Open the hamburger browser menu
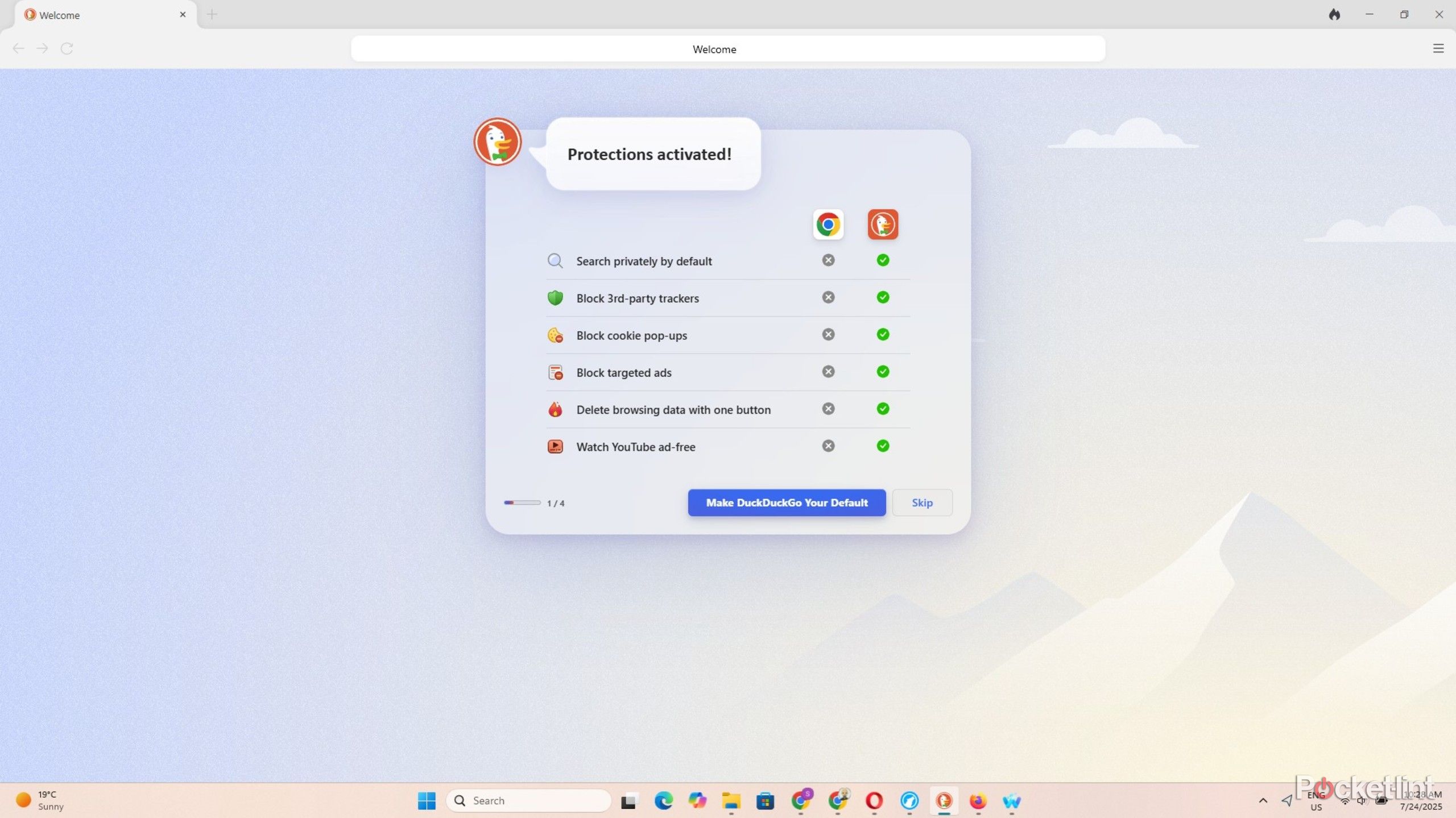Viewport: 1456px width, 818px height. 1438,48
